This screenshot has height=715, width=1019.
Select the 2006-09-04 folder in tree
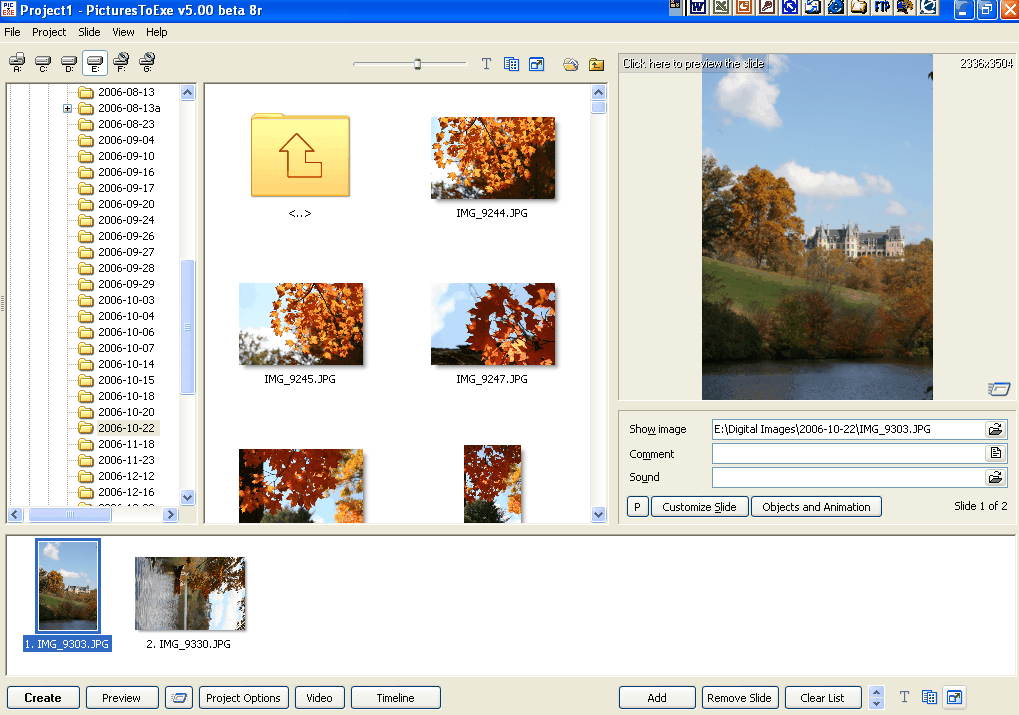pyautogui.click(x=126, y=140)
